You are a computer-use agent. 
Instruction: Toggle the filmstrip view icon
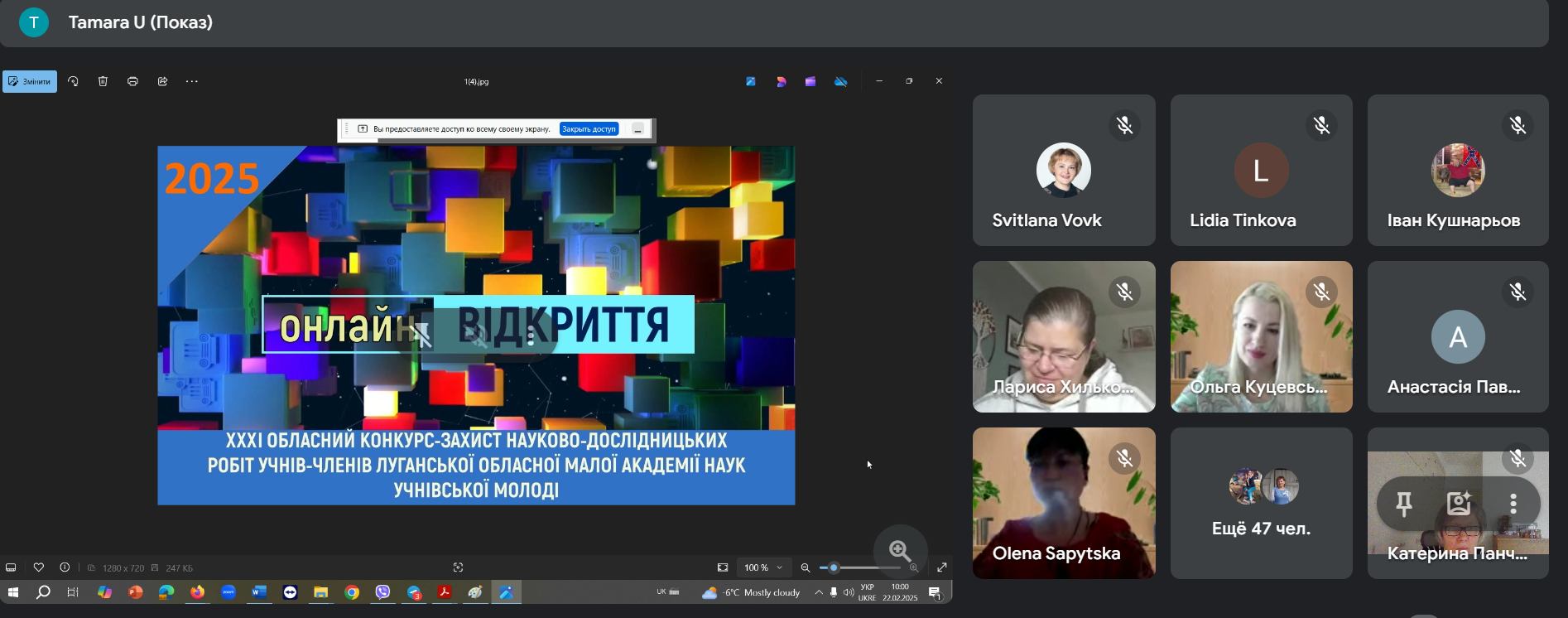pos(12,567)
